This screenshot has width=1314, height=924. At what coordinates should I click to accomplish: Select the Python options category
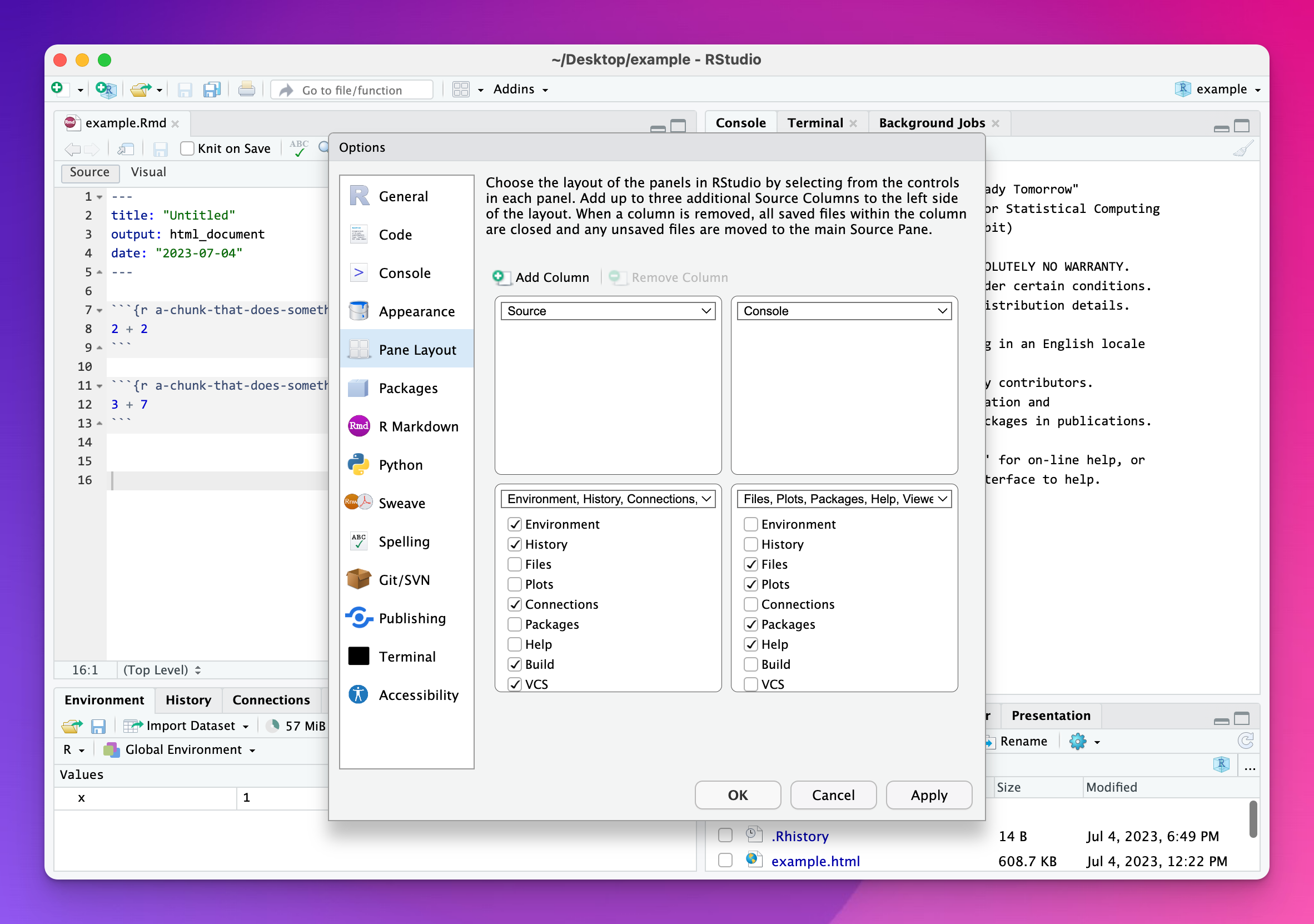tap(406, 465)
